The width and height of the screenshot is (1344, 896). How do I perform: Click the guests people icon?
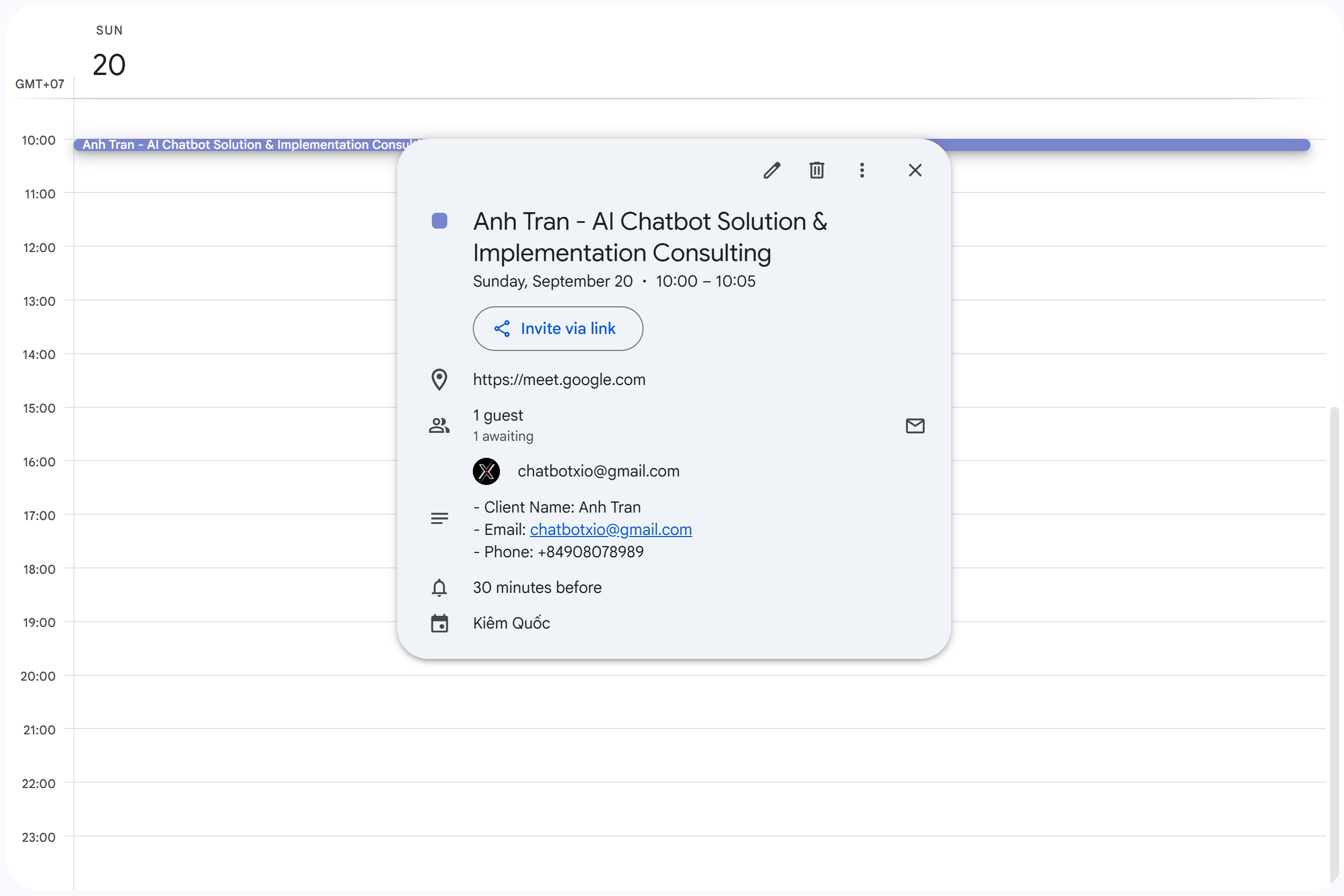tap(439, 426)
